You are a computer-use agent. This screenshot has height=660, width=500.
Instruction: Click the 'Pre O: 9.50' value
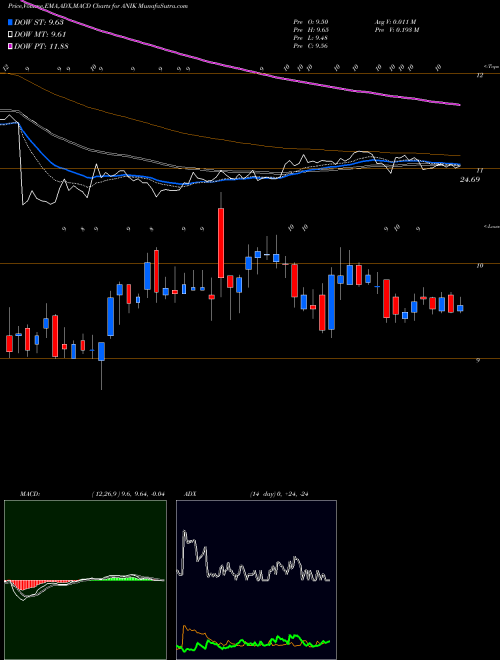(311, 22)
